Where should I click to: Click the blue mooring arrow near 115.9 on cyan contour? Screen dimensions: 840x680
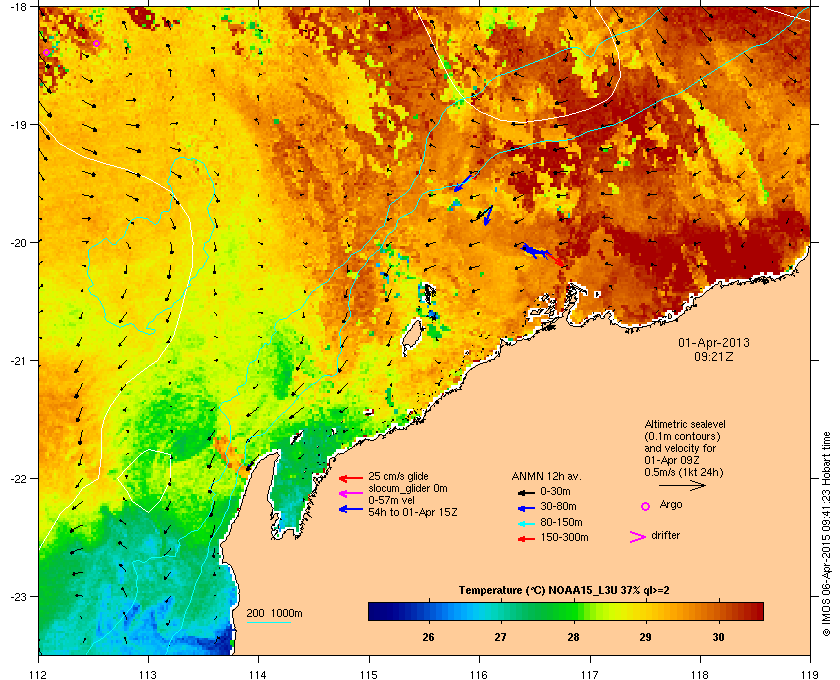[464, 182]
